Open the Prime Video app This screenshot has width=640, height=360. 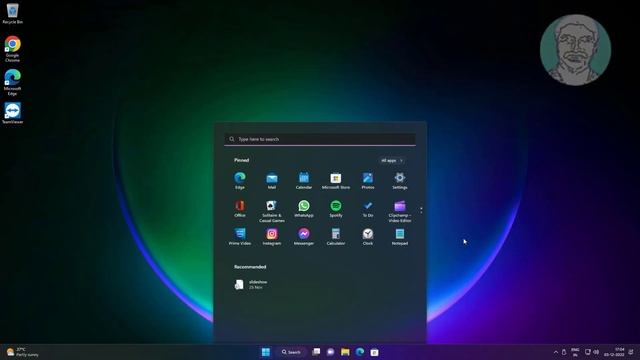240,237
